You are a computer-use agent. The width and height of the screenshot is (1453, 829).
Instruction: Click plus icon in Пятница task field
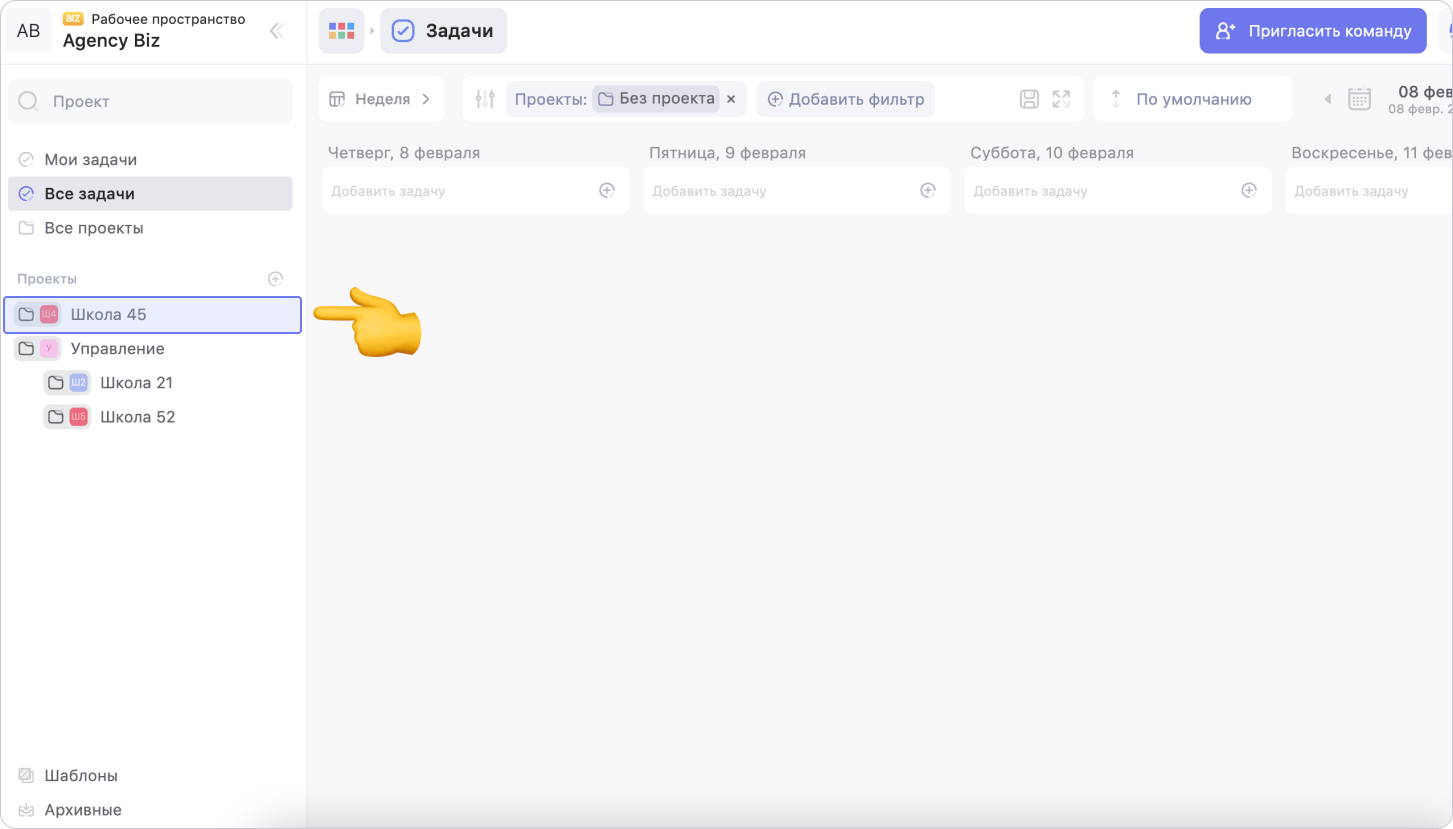pyautogui.click(x=928, y=190)
